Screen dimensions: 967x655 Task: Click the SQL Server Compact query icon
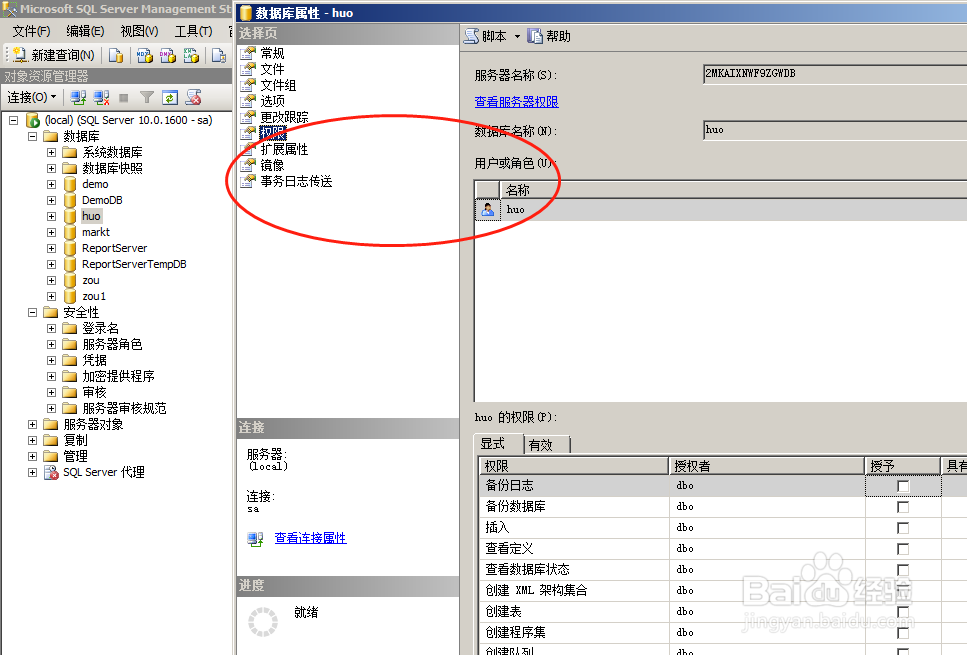pyautogui.click(x=219, y=56)
